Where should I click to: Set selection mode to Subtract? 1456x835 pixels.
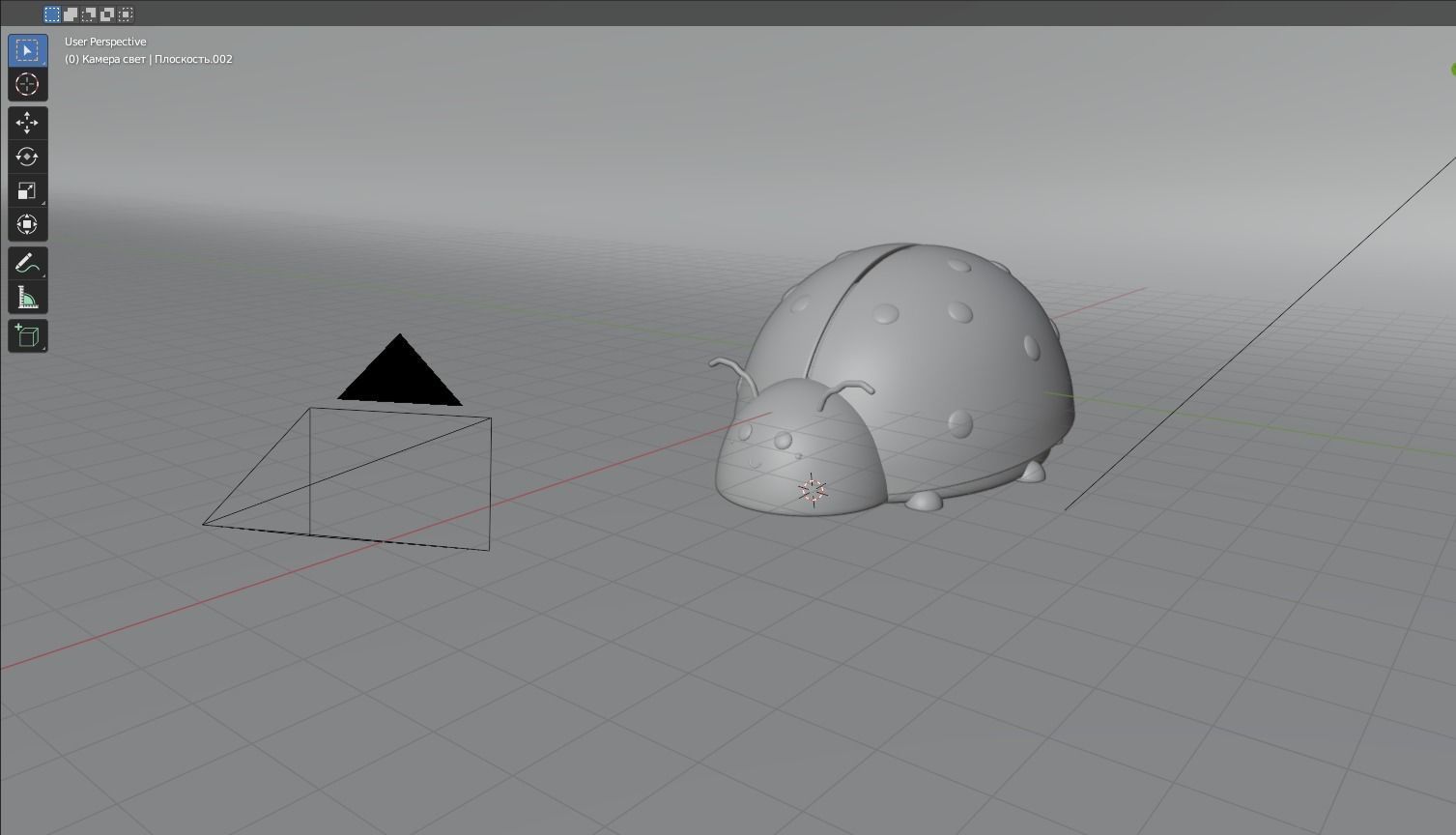coord(89,14)
